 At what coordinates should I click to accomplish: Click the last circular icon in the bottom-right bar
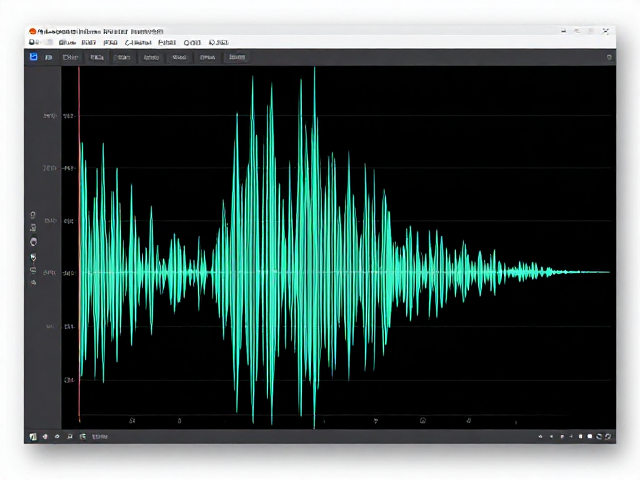coord(608,437)
